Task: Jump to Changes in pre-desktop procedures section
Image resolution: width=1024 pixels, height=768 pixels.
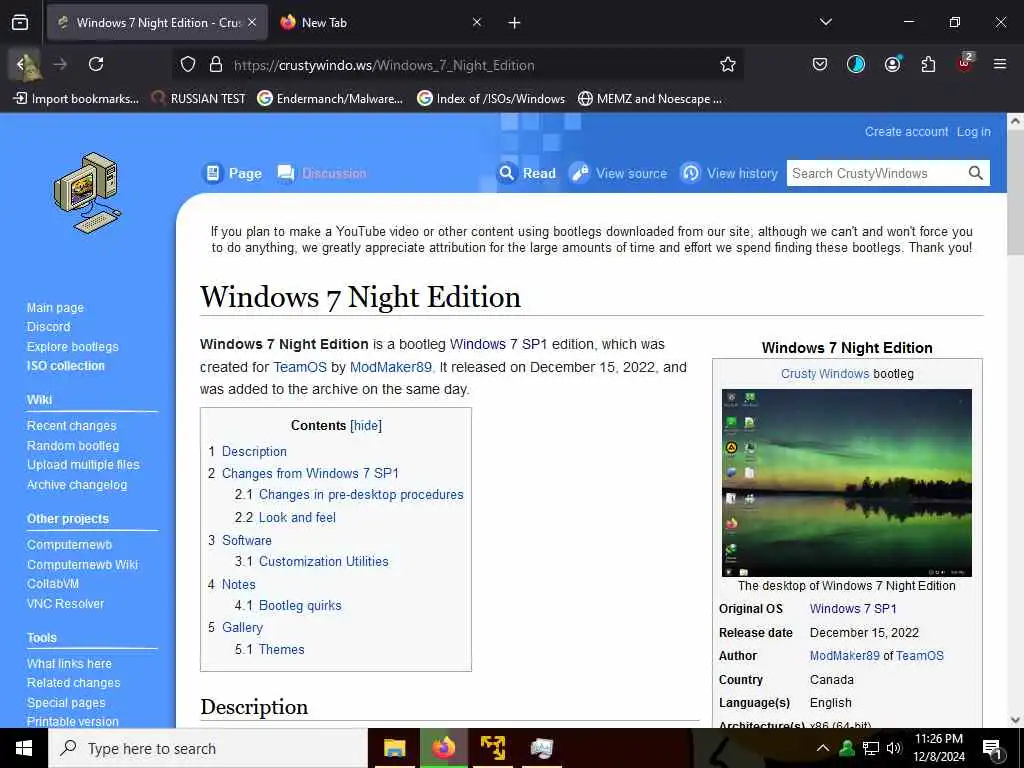Action: (x=361, y=494)
